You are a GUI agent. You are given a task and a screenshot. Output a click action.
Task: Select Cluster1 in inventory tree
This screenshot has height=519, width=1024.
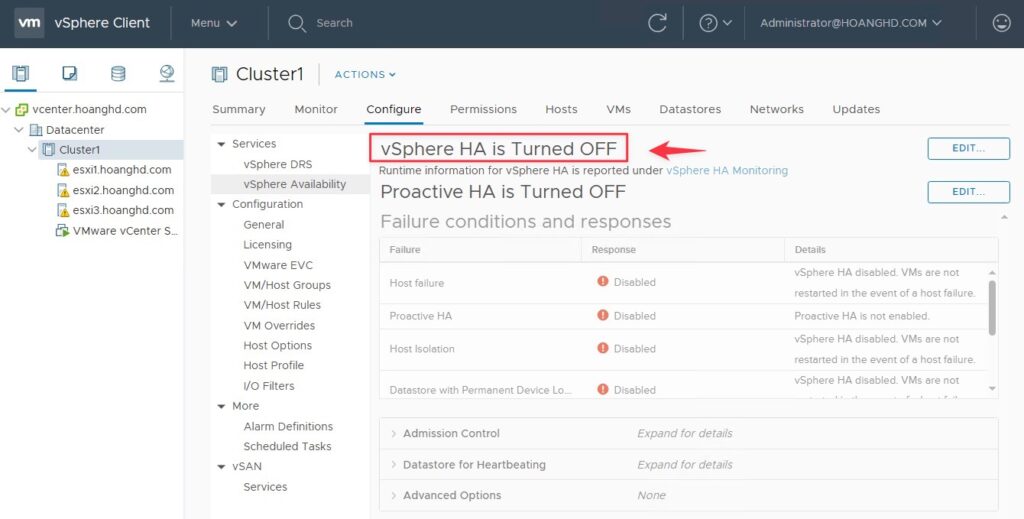(x=80, y=149)
